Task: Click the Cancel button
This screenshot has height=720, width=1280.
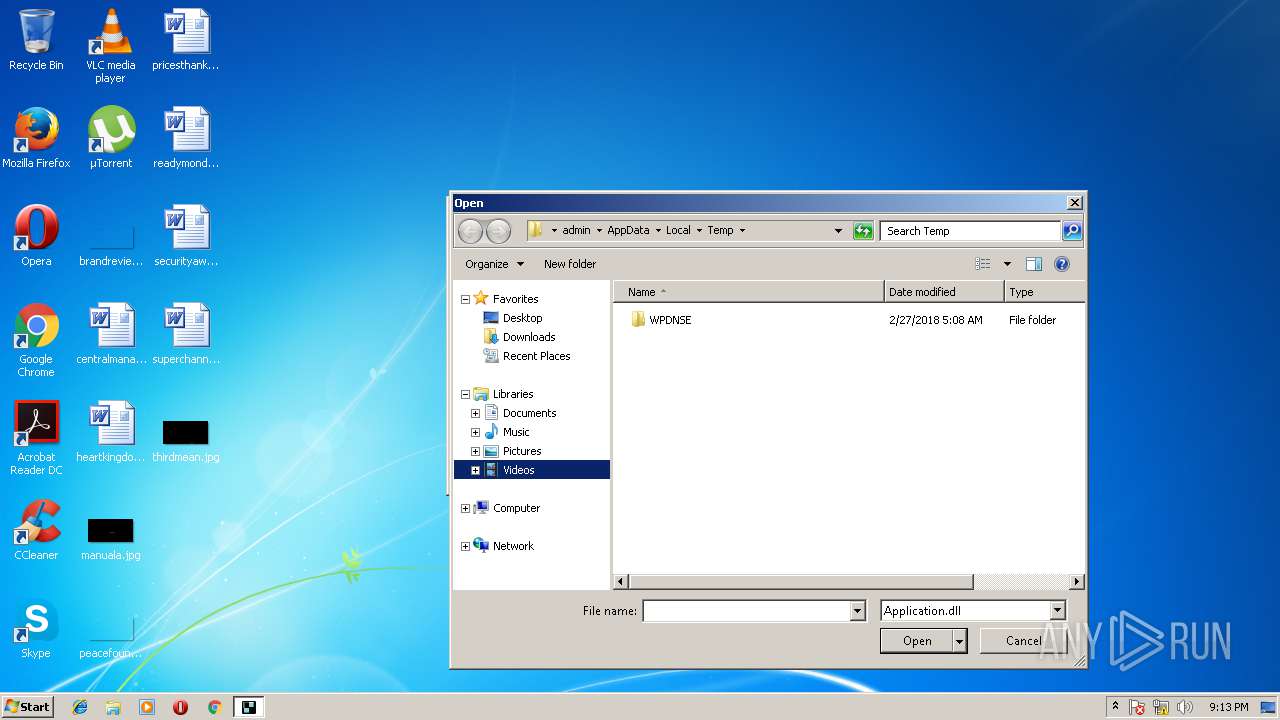Action: click(x=1023, y=641)
